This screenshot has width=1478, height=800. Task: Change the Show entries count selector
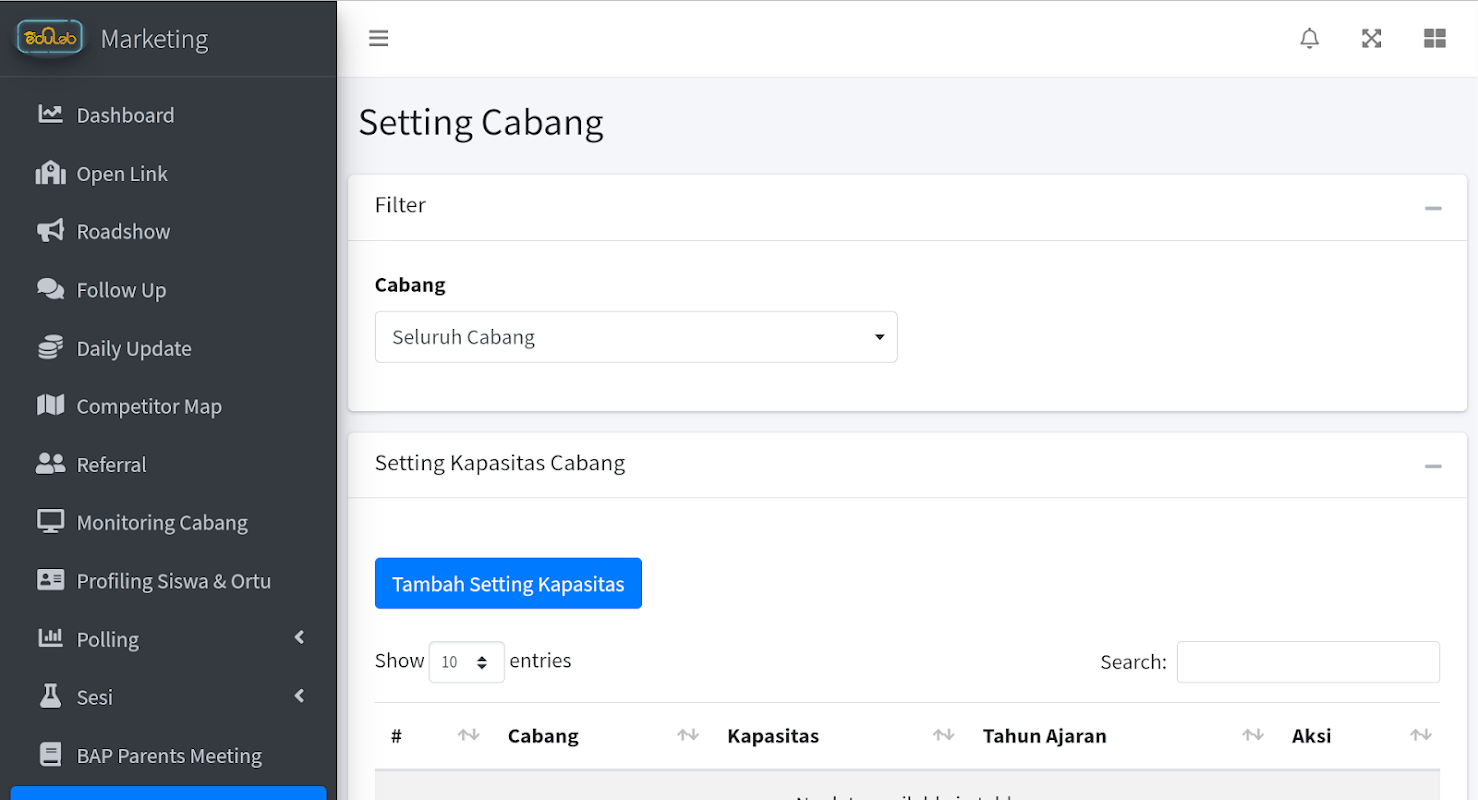pos(466,662)
